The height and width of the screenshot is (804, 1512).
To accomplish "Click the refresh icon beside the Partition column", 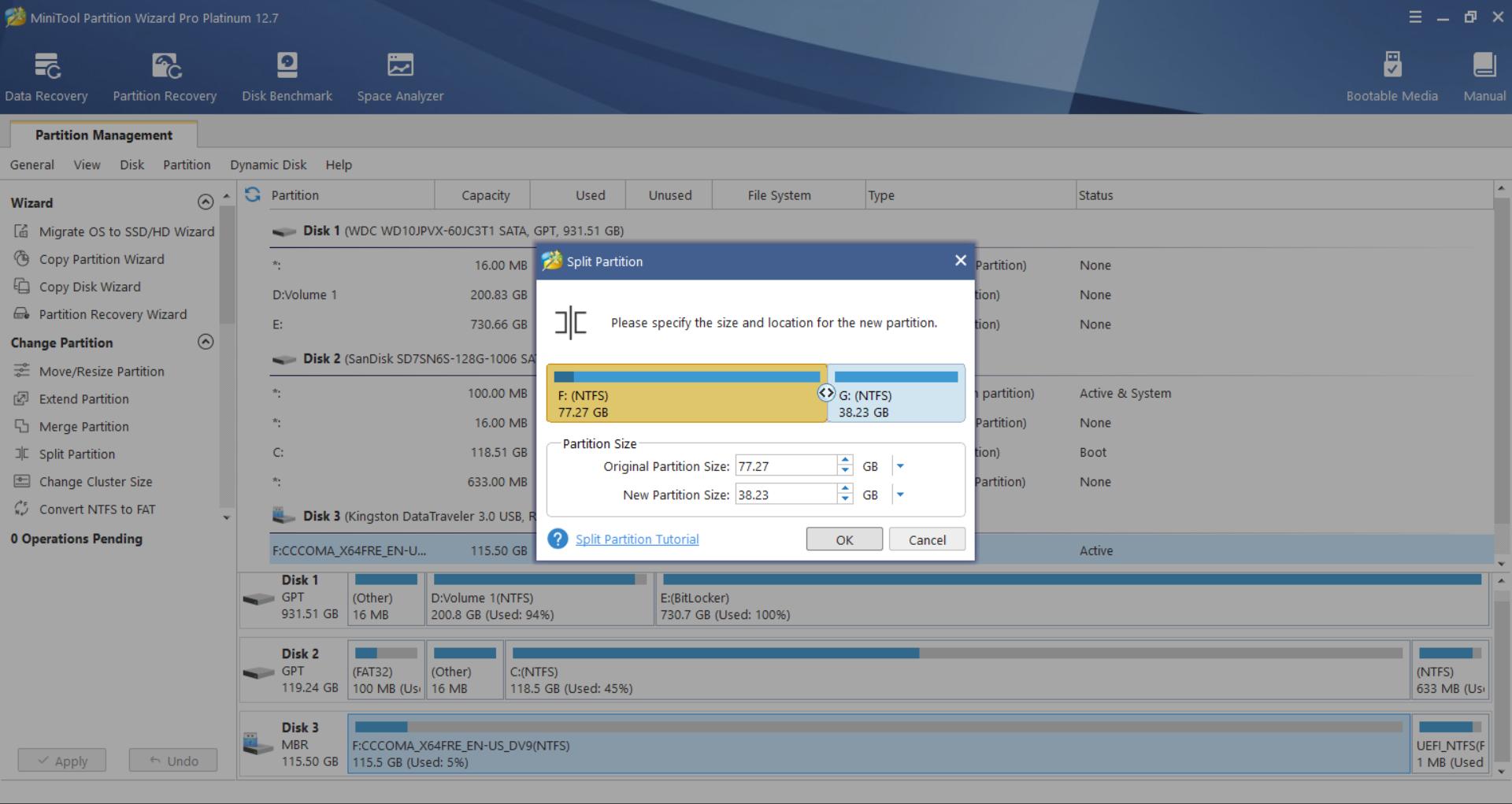I will [253, 195].
